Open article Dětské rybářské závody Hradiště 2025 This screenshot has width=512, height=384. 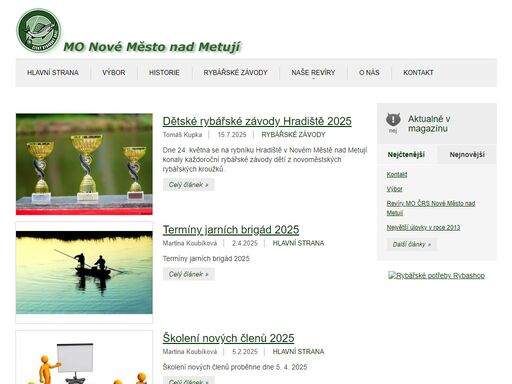257,121
